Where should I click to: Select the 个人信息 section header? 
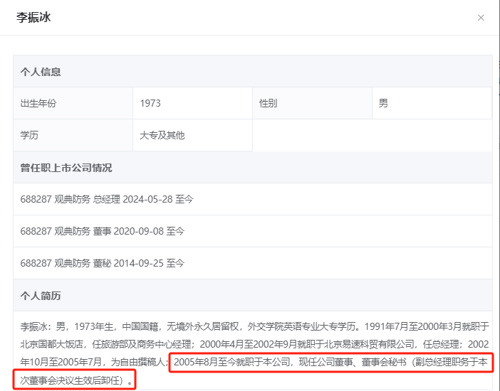(x=253, y=71)
